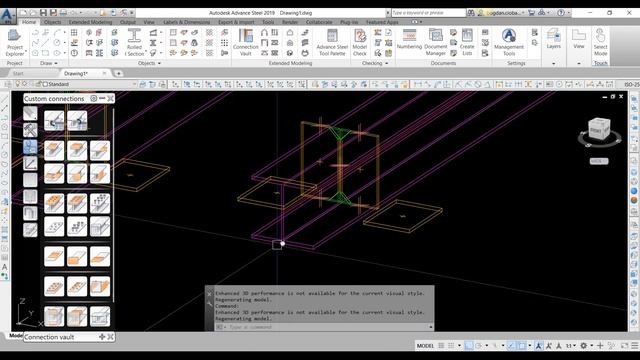Image resolution: width=640 pixels, height=360 pixels.
Task: Open the Extended Modeling ribbon tab
Action: [x=90, y=22]
